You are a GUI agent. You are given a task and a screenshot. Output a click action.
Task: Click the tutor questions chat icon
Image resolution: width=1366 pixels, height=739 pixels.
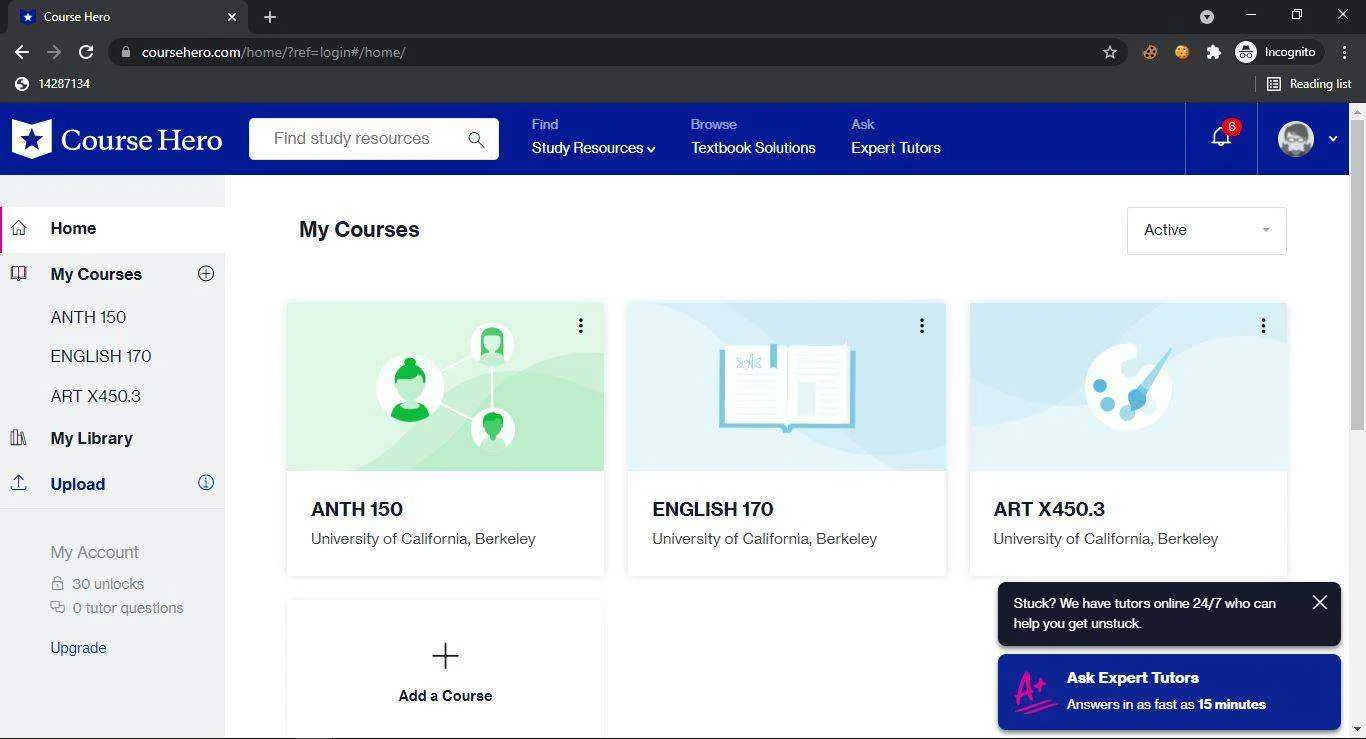click(57, 607)
